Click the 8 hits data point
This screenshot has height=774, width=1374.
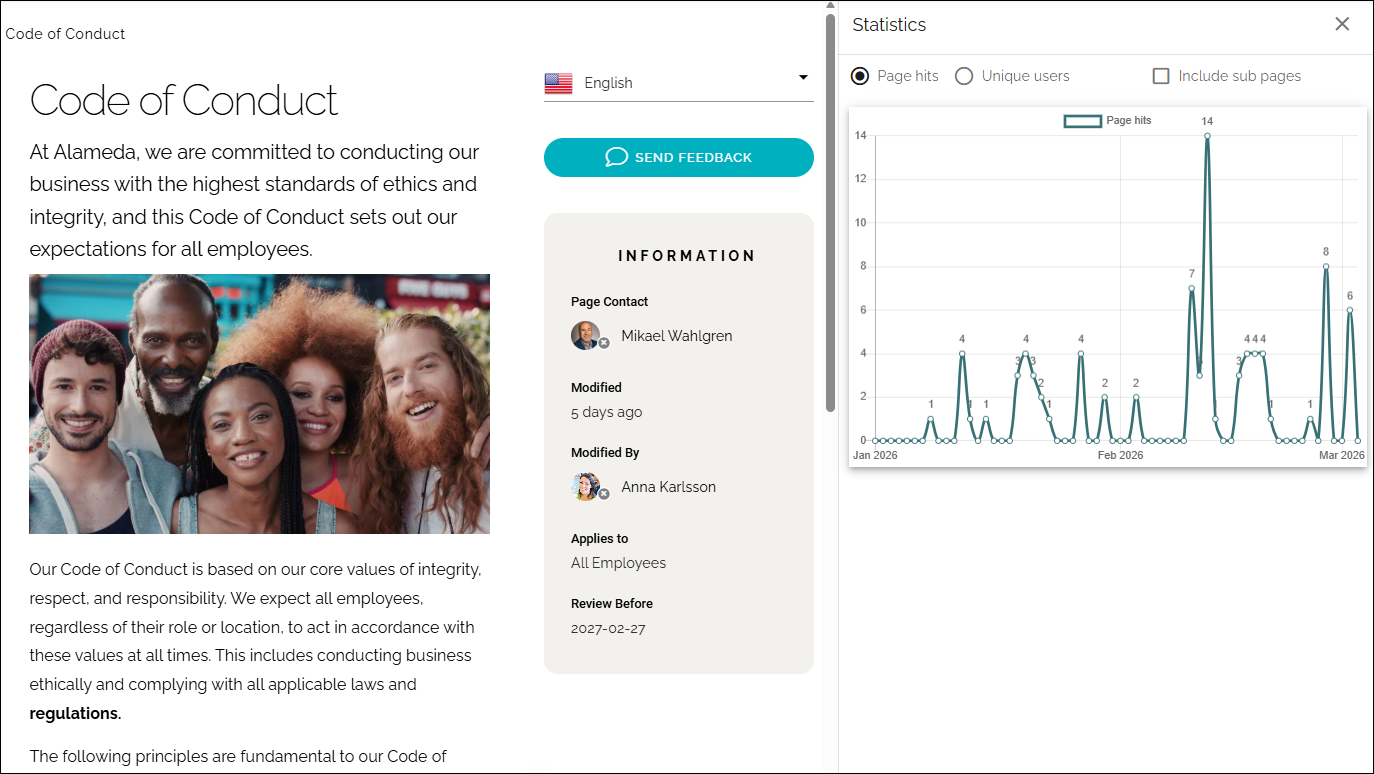tap(1326, 266)
